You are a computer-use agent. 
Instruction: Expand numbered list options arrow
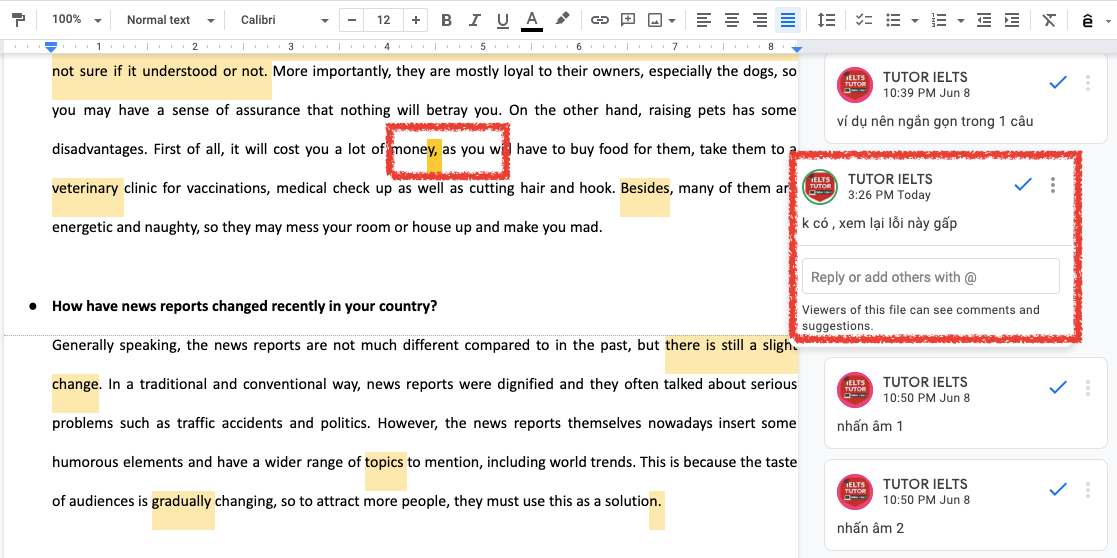961,21
